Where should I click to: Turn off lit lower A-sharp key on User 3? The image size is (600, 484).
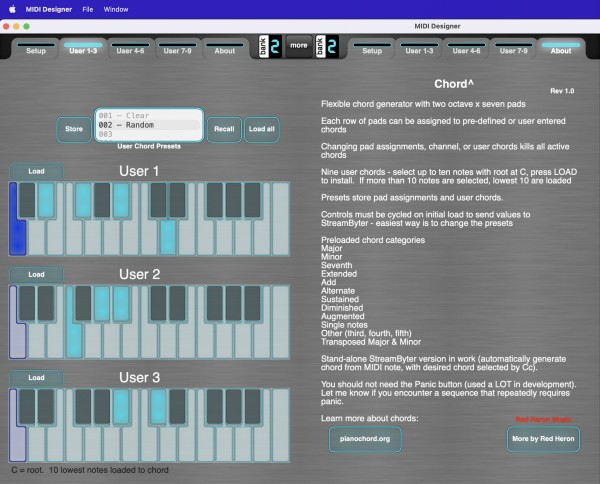[x=121, y=407]
